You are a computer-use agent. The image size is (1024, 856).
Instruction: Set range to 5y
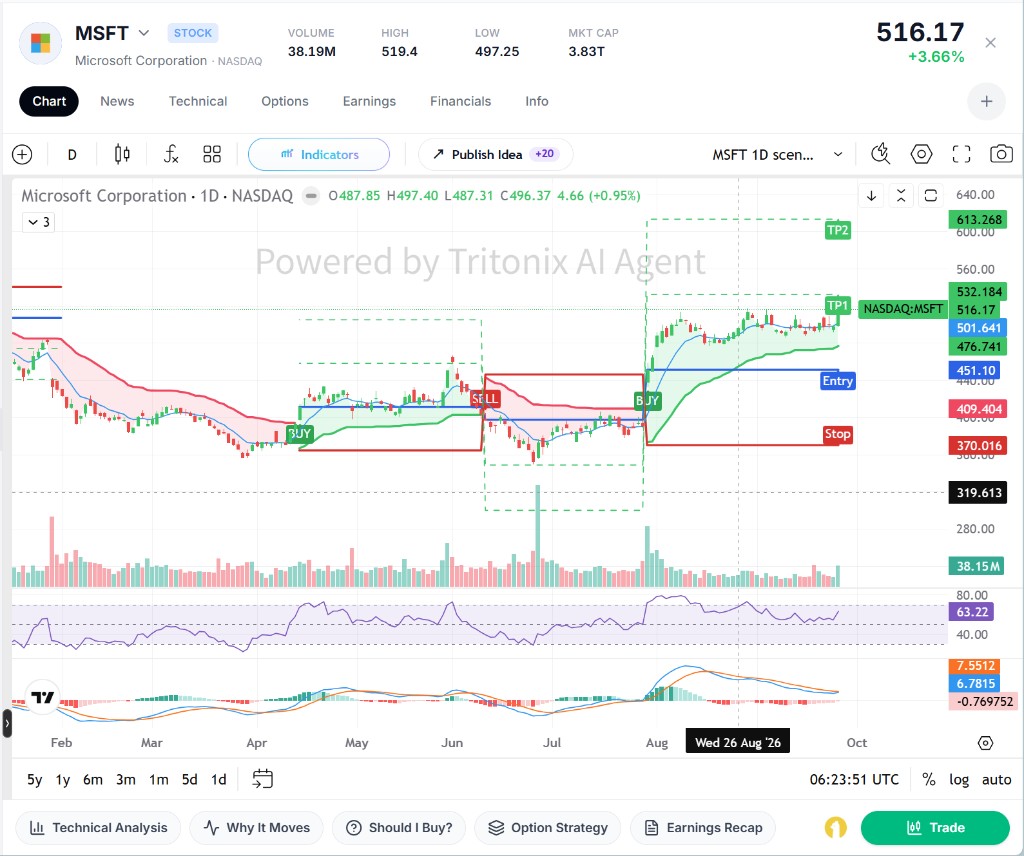coord(35,780)
